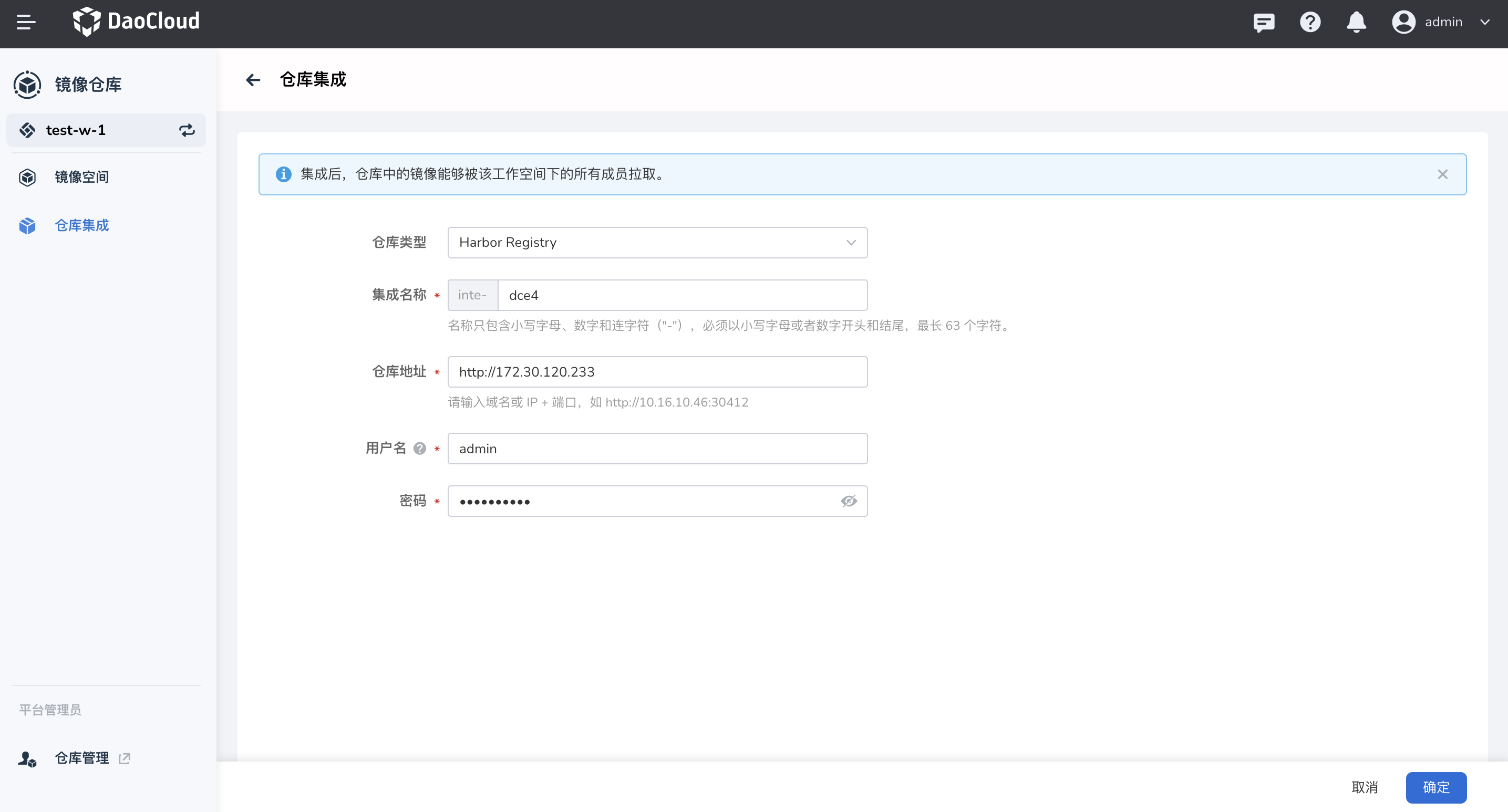1508x812 pixels.
Task: Click the back arrow navigation icon
Action: point(253,80)
